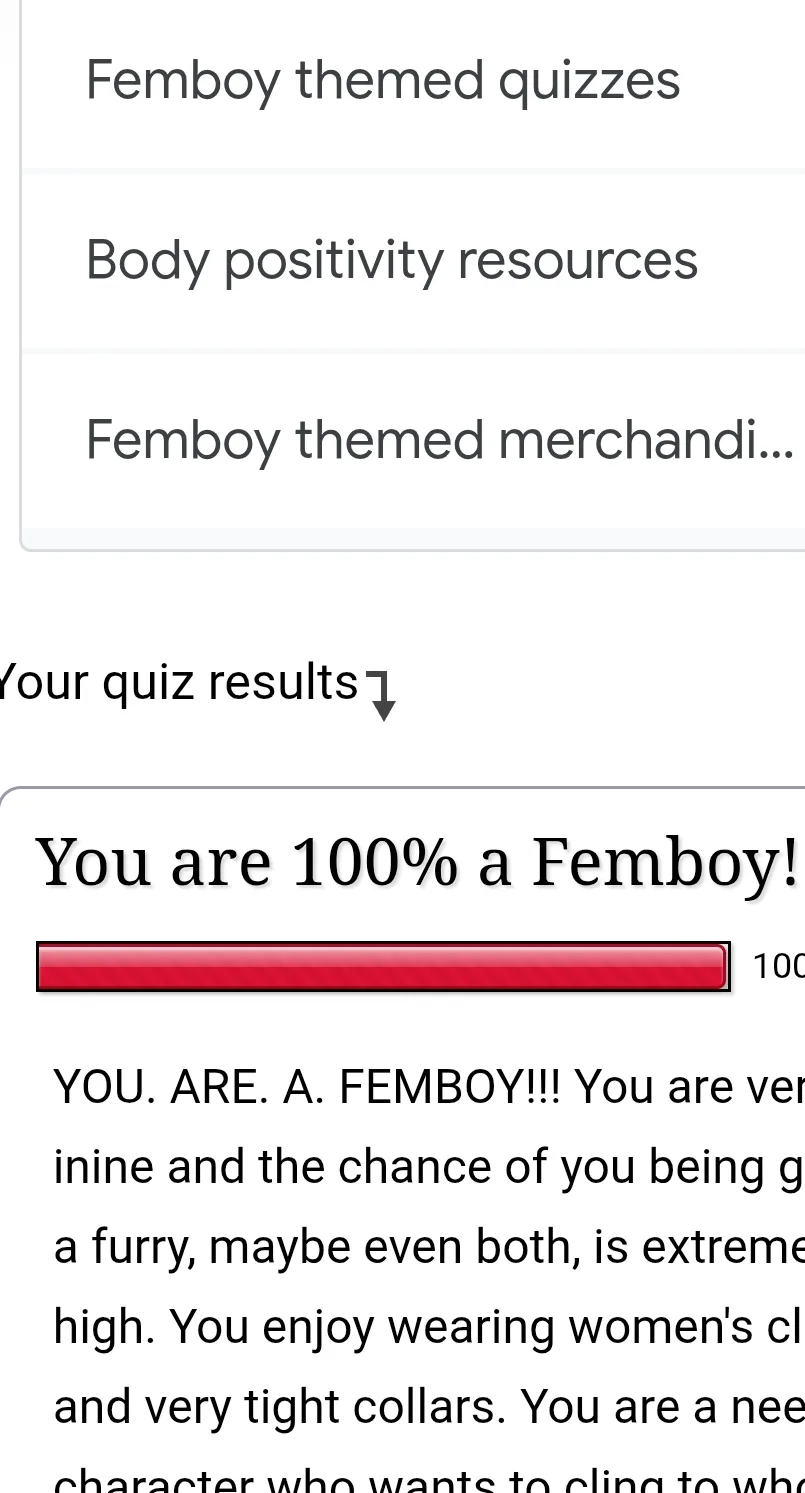Click the word Femboy! in the result heading
The height and width of the screenshot is (1493, 805).
click(665, 862)
